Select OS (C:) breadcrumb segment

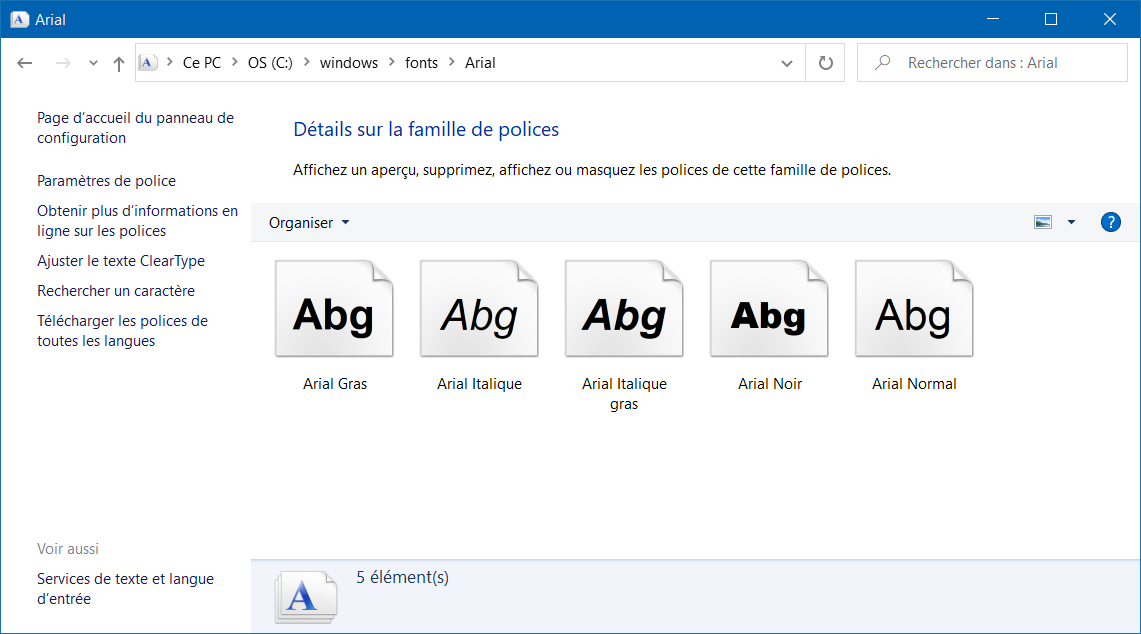270,63
